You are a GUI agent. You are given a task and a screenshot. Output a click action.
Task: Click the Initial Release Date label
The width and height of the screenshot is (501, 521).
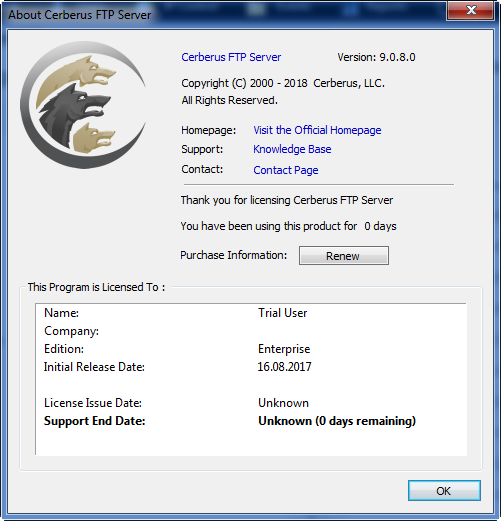point(94,367)
